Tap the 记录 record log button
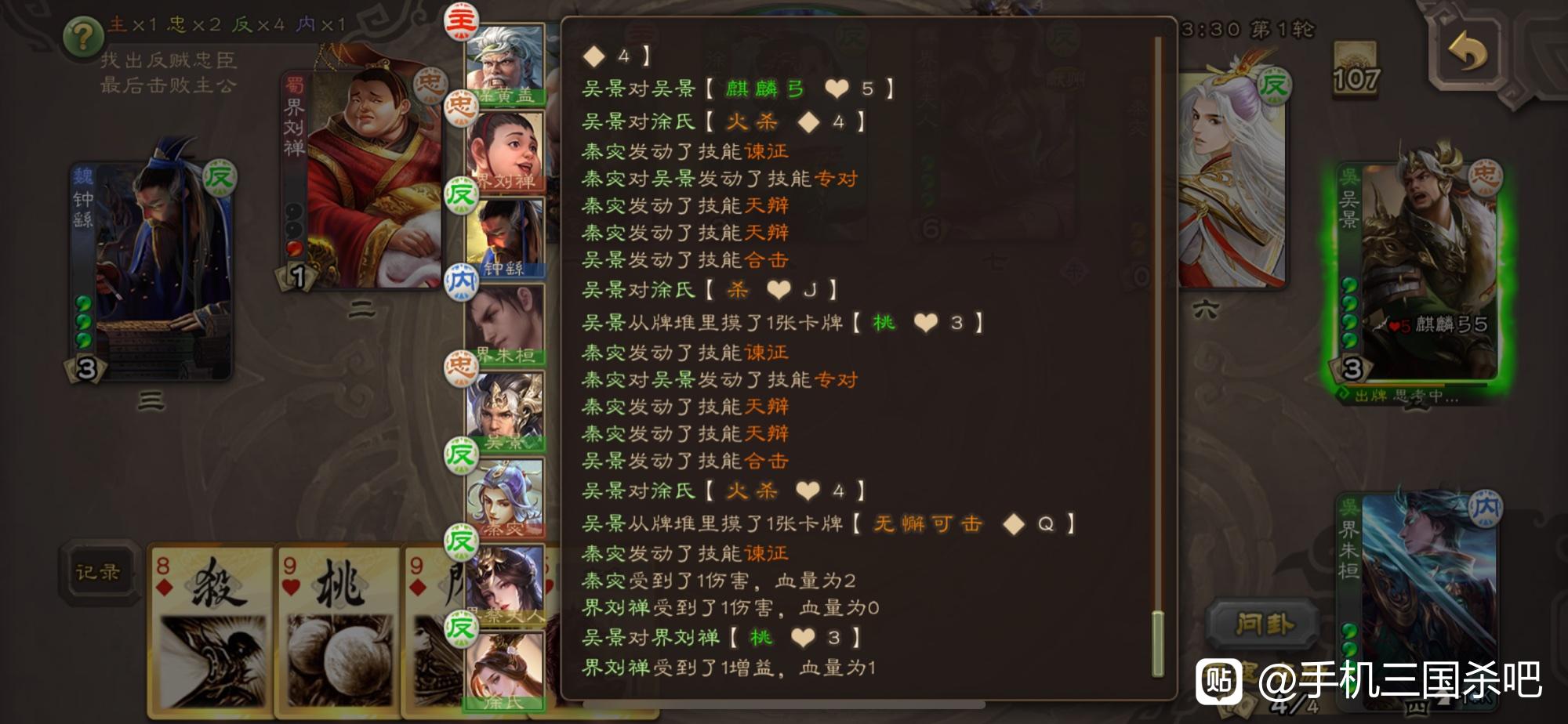Screen dimensions: 1568x724 coord(98,572)
